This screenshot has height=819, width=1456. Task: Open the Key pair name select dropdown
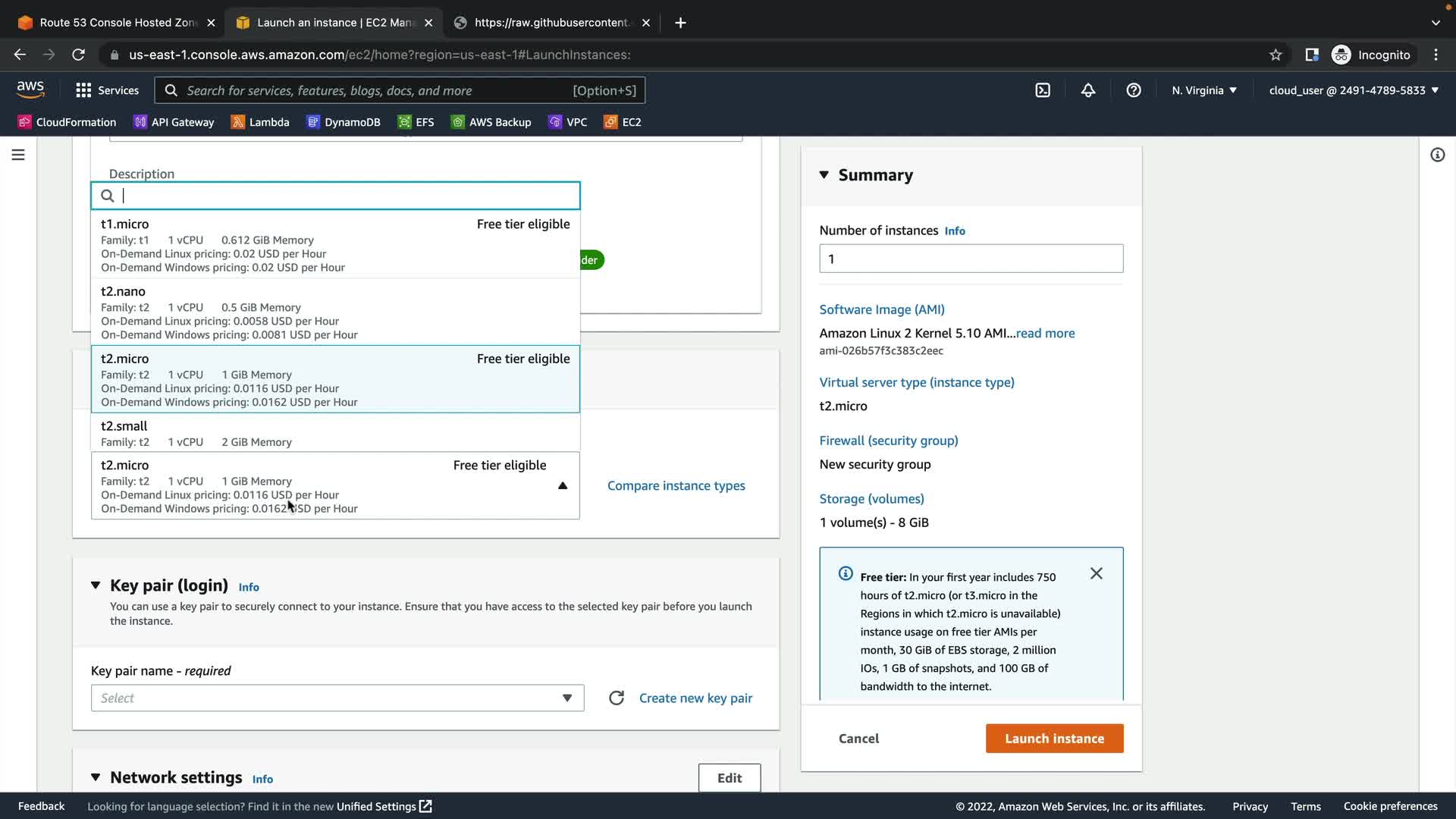[x=337, y=698]
